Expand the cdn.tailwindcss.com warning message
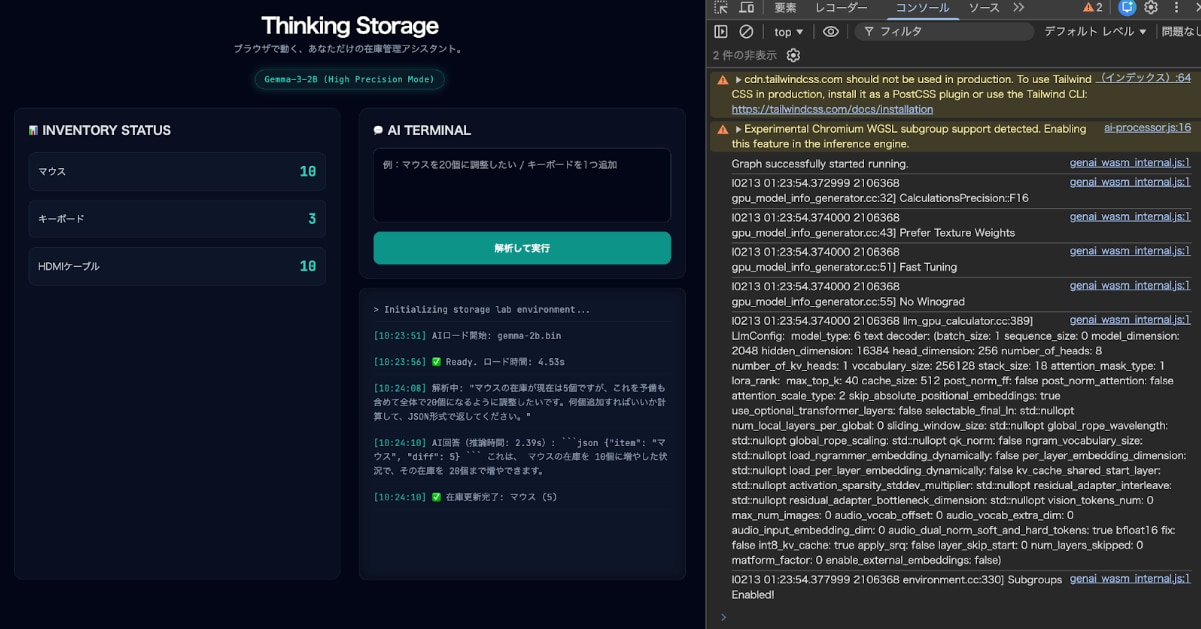Viewport: 1201px width, 629px height. click(738, 80)
